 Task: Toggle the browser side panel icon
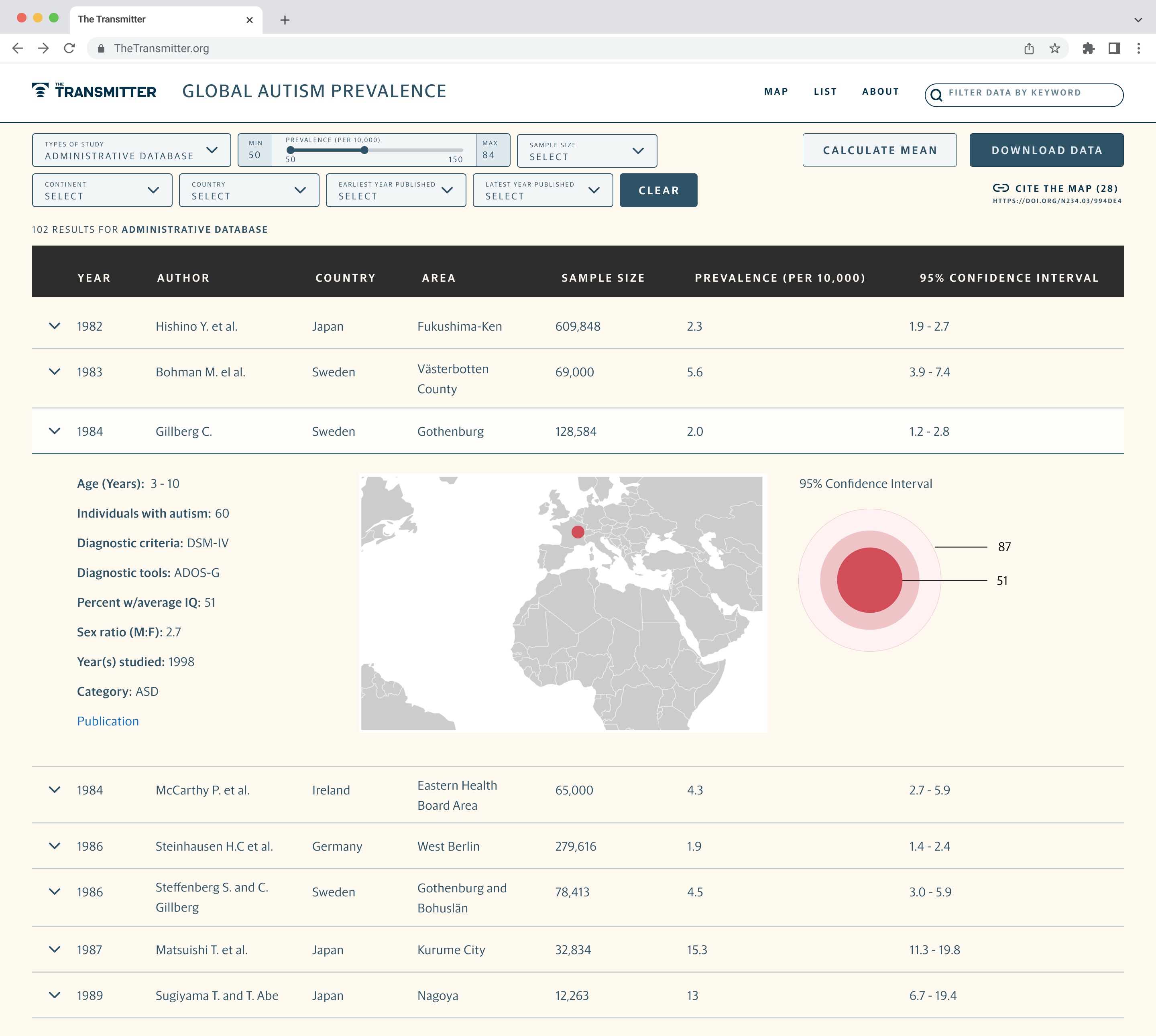pos(1114,49)
